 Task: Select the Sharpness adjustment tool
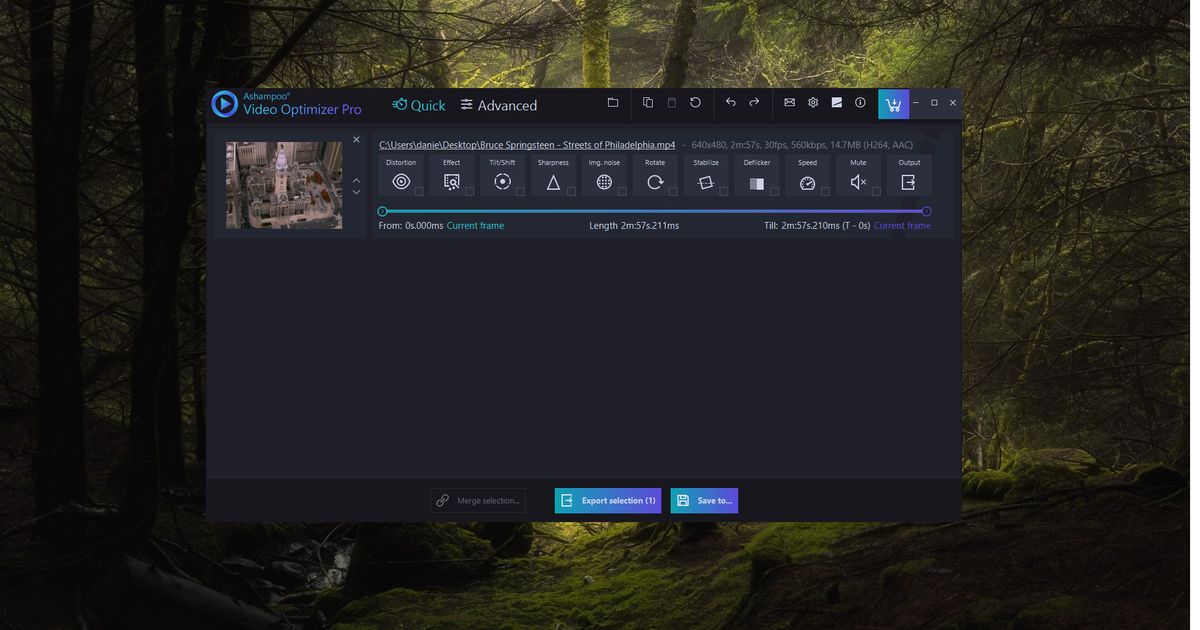[553, 181]
